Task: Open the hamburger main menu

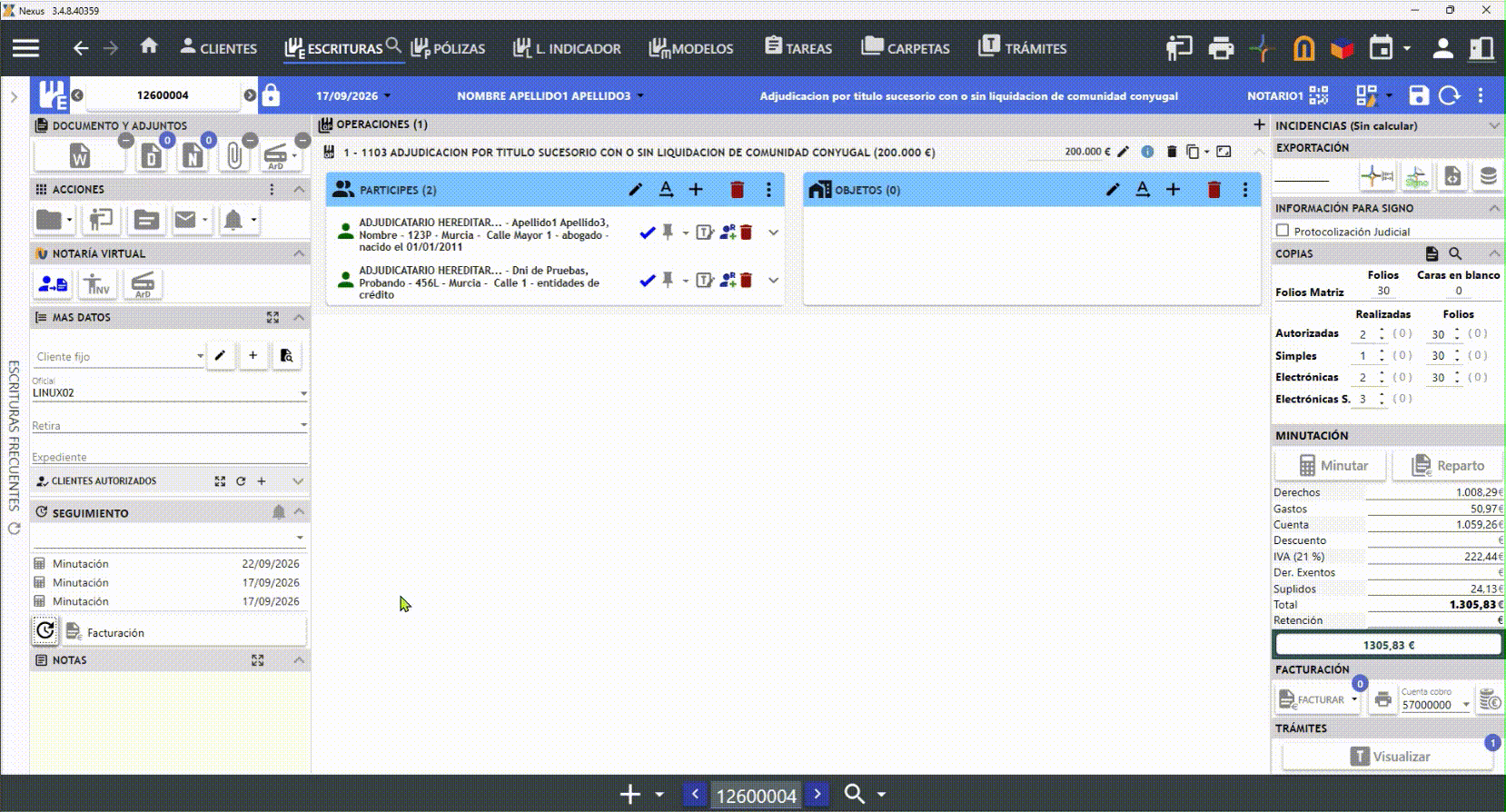Action: tap(25, 48)
